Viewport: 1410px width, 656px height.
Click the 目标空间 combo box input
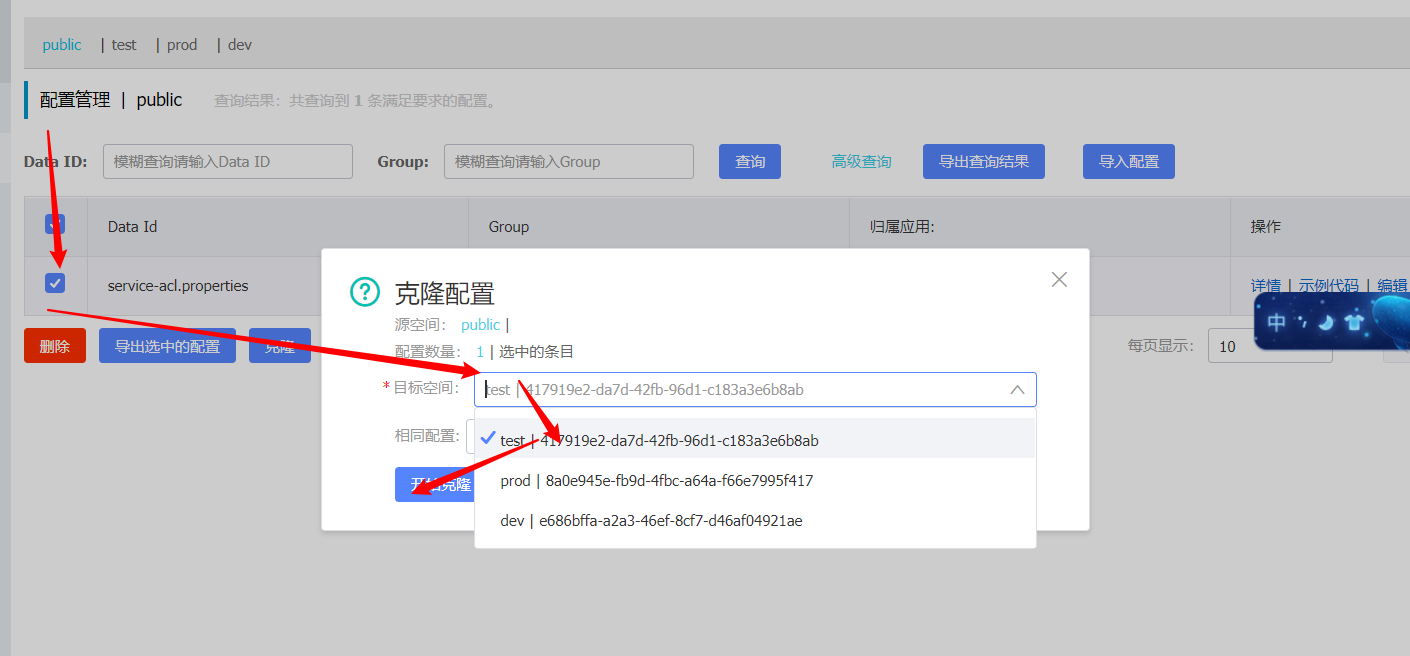click(x=755, y=390)
